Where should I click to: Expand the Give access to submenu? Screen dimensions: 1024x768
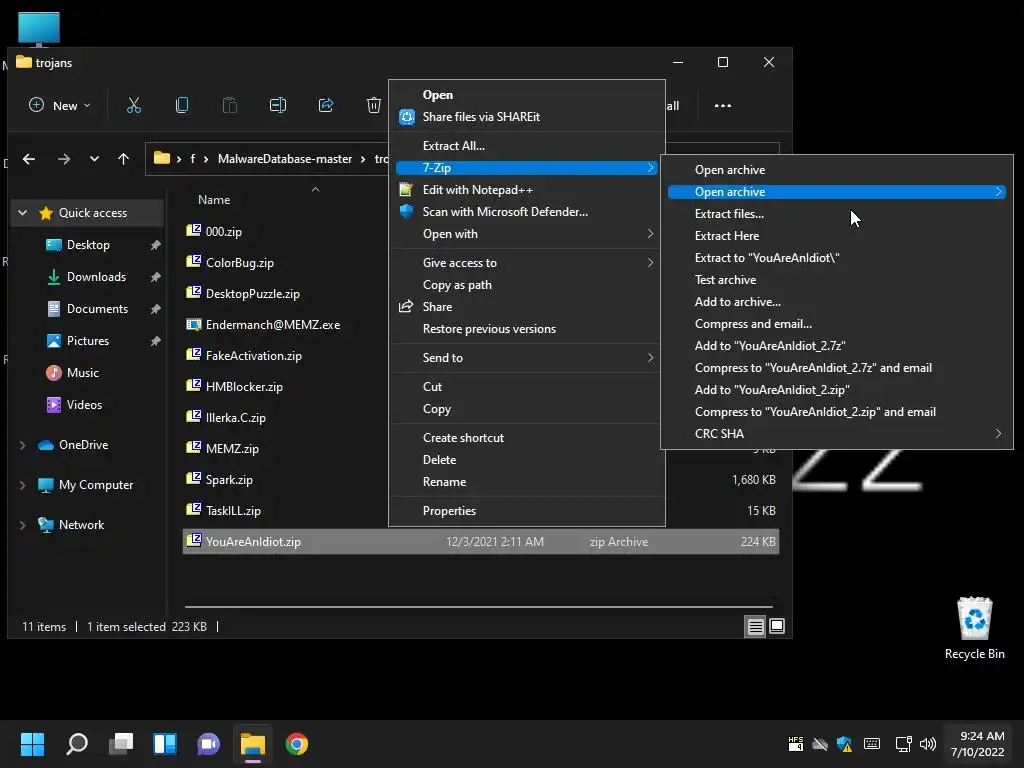tap(650, 263)
